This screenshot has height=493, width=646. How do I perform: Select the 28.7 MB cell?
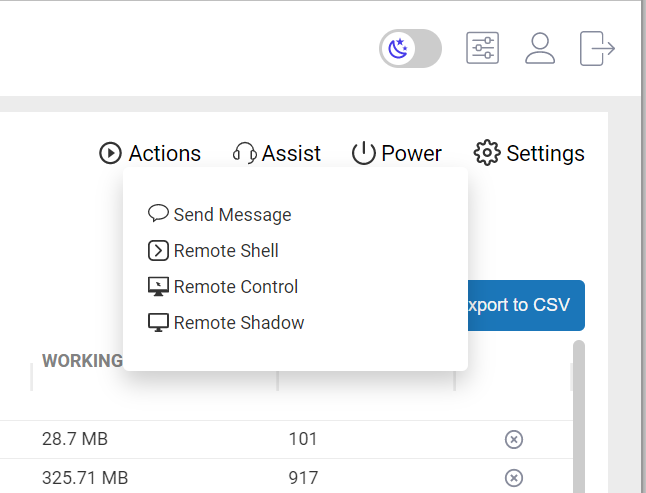pyautogui.click(x=75, y=439)
